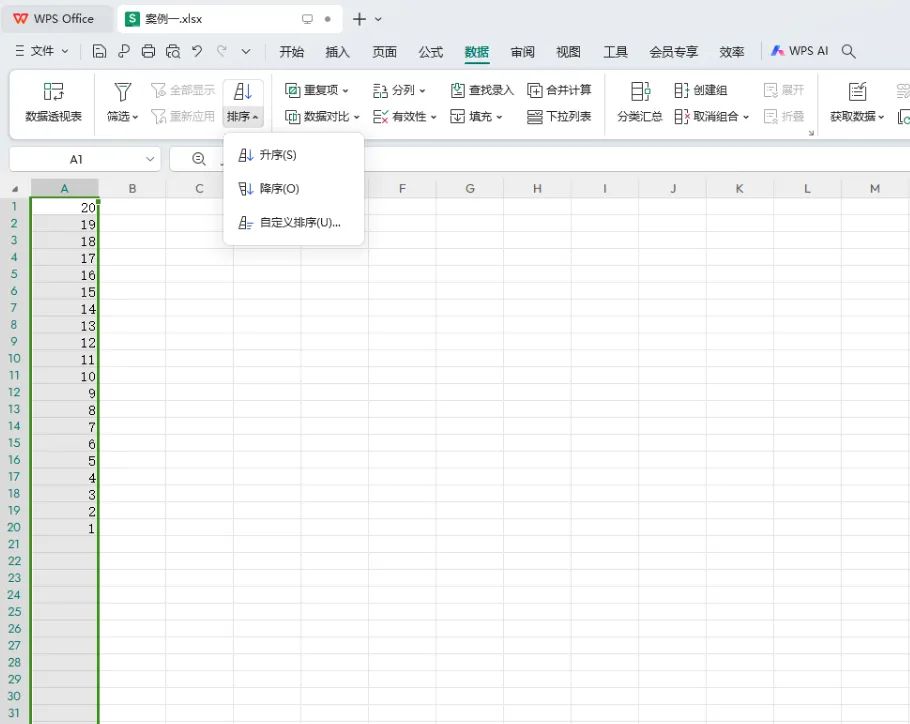
Task: Click cell containing value 5
Action: point(64,460)
